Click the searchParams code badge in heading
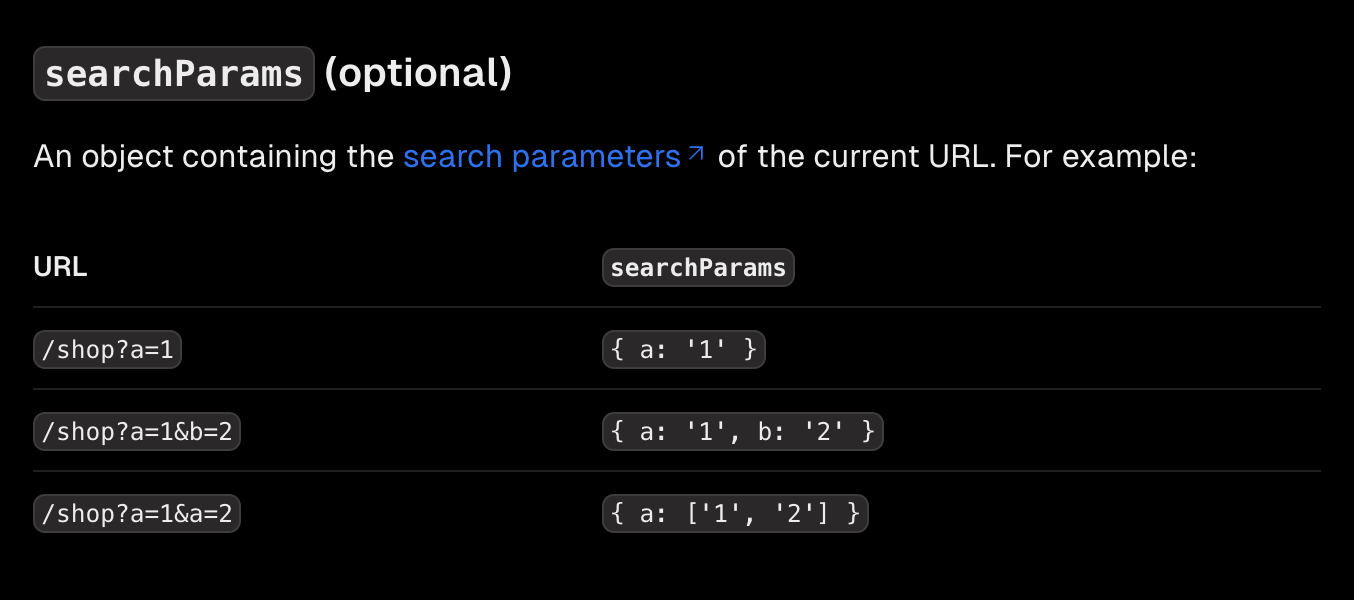The width and height of the screenshot is (1354, 600). (x=174, y=74)
